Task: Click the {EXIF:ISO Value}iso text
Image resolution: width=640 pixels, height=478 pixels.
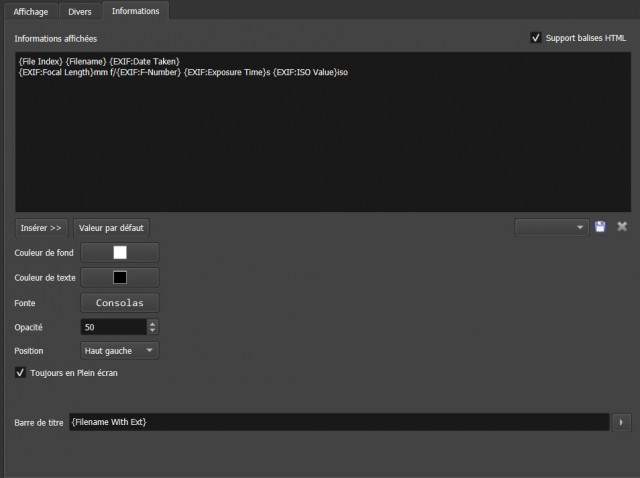Action: pos(311,72)
